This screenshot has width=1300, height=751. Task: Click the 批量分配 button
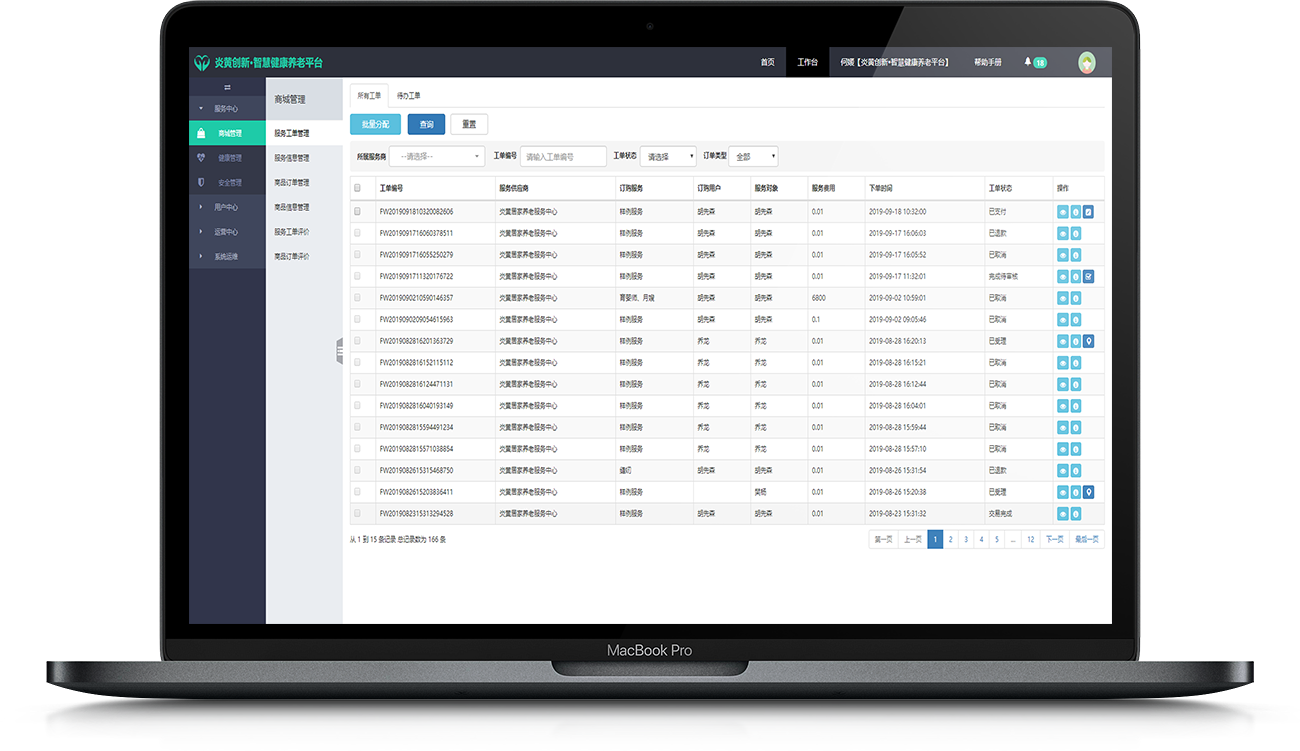376,125
